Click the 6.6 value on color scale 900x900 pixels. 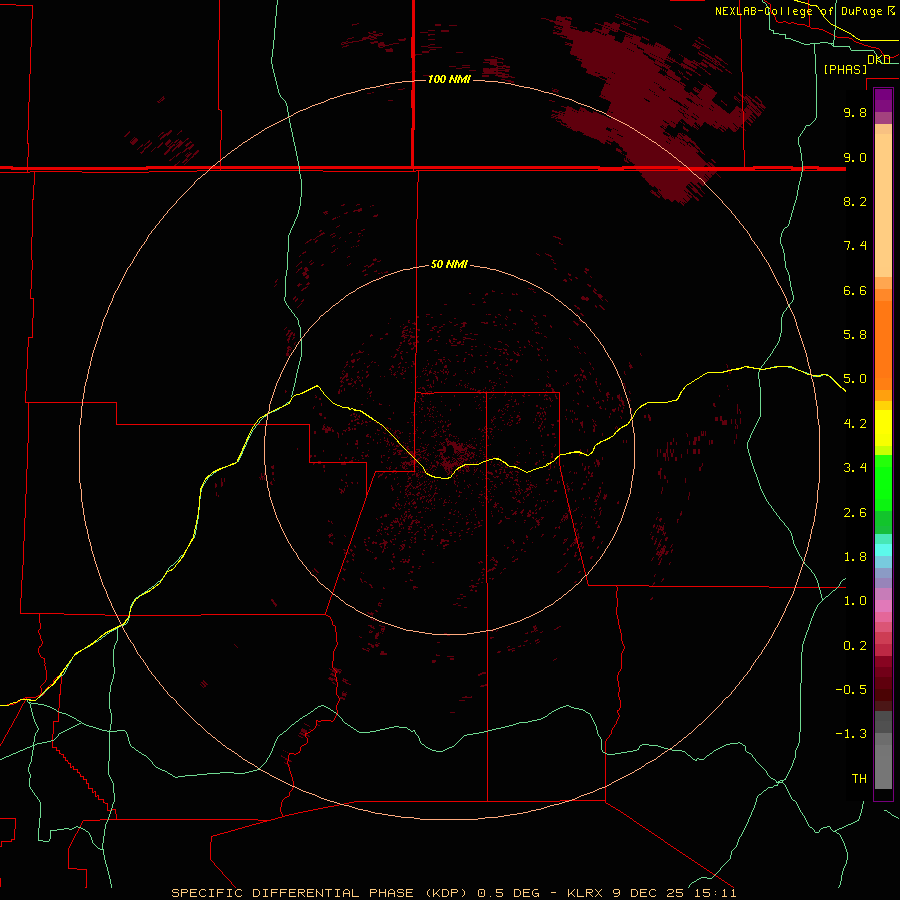click(855, 290)
